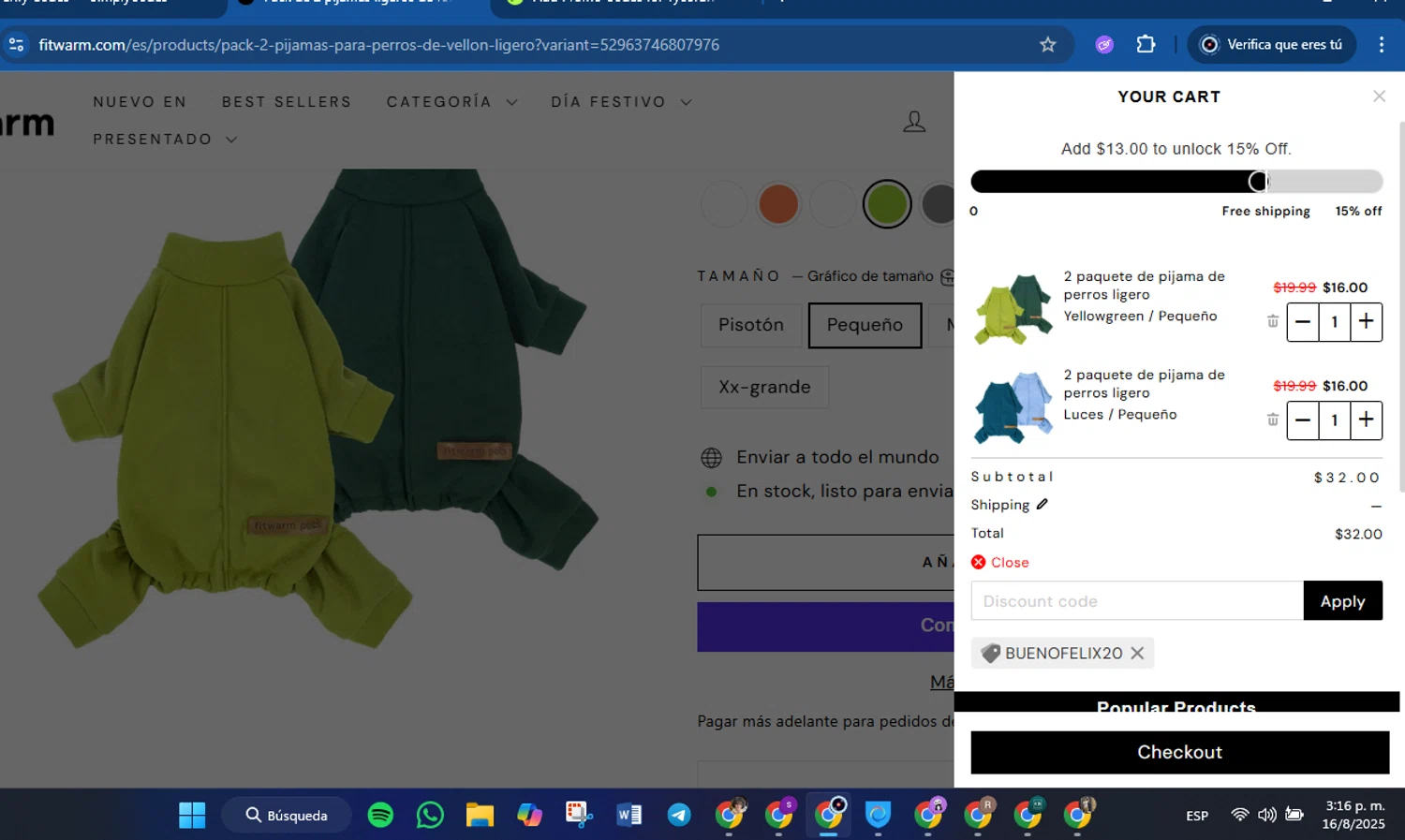Image resolution: width=1405 pixels, height=840 pixels.
Task: Click the URL in the address bar
Action: click(x=378, y=45)
